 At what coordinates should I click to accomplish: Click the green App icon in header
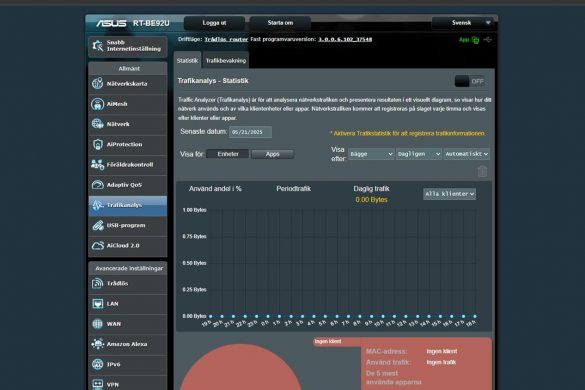pos(475,40)
